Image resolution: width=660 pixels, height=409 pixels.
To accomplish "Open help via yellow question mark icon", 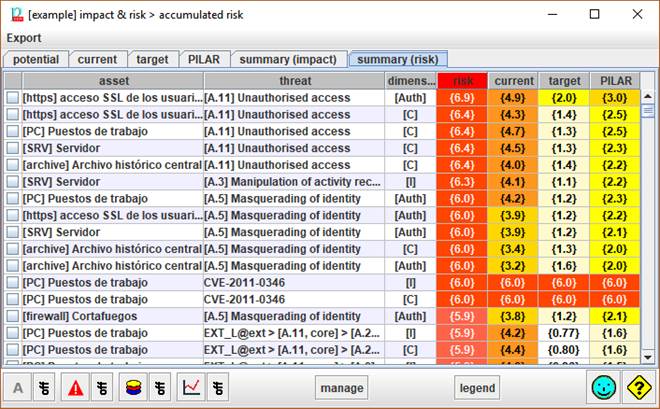I will click(637, 388).
